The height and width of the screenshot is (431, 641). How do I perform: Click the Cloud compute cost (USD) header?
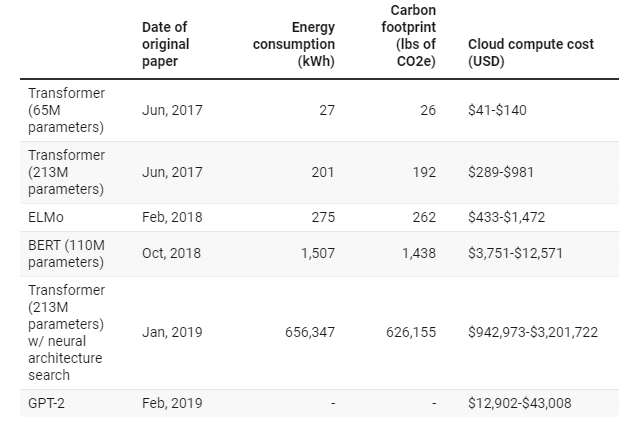point(530,52)
